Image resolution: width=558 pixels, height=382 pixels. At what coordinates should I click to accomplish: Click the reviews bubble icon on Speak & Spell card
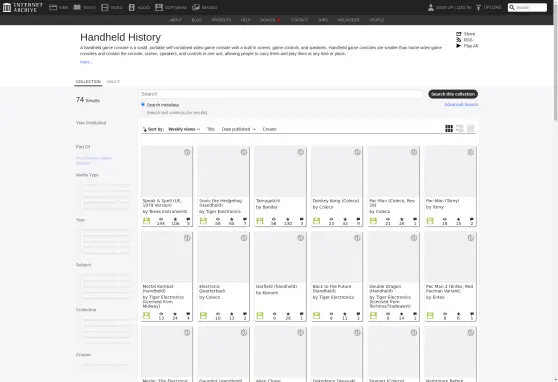(x=188, y=219)
